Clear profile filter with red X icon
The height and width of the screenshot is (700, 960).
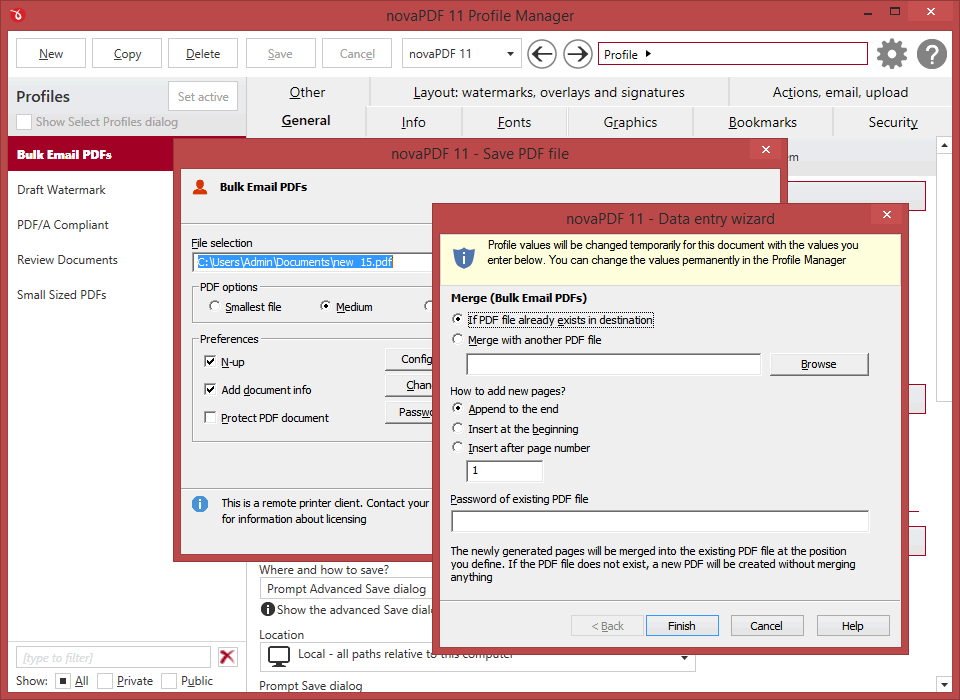click(x=227, y=657)
